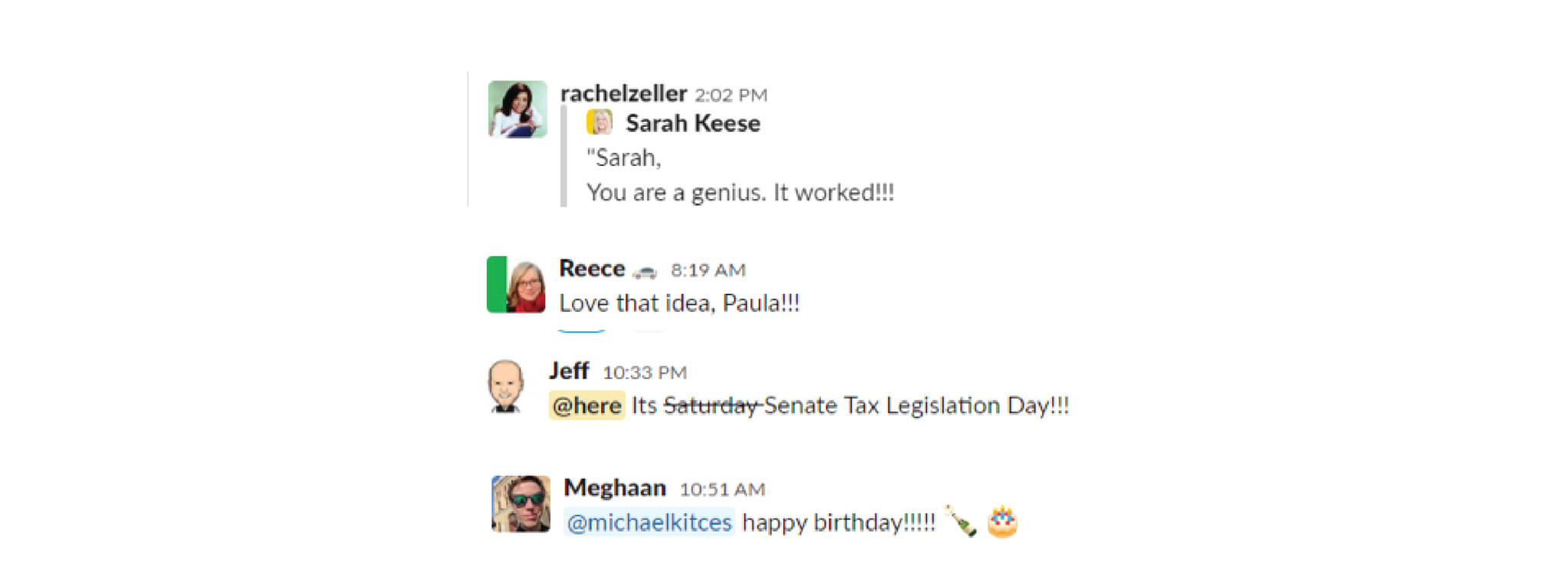
Task: Click the birthday cake emoji
Action: tap(1002, 522)
